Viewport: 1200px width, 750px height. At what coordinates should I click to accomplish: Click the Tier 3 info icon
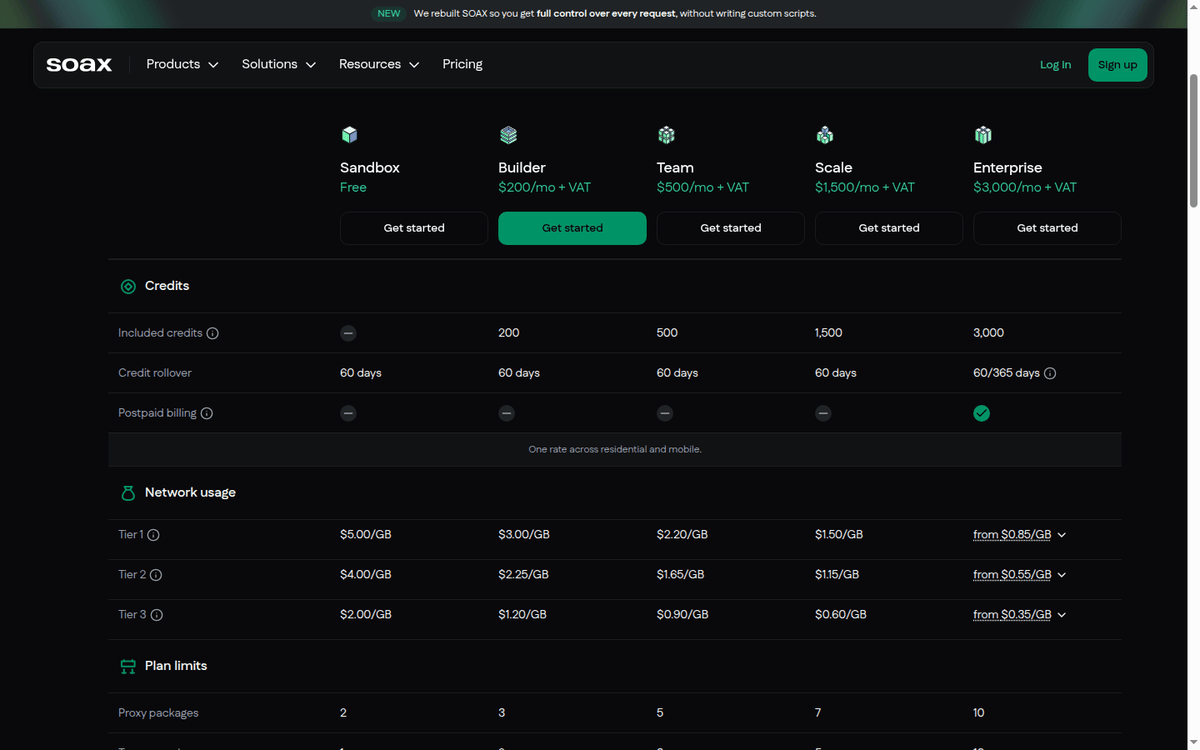tap(156, 615)
